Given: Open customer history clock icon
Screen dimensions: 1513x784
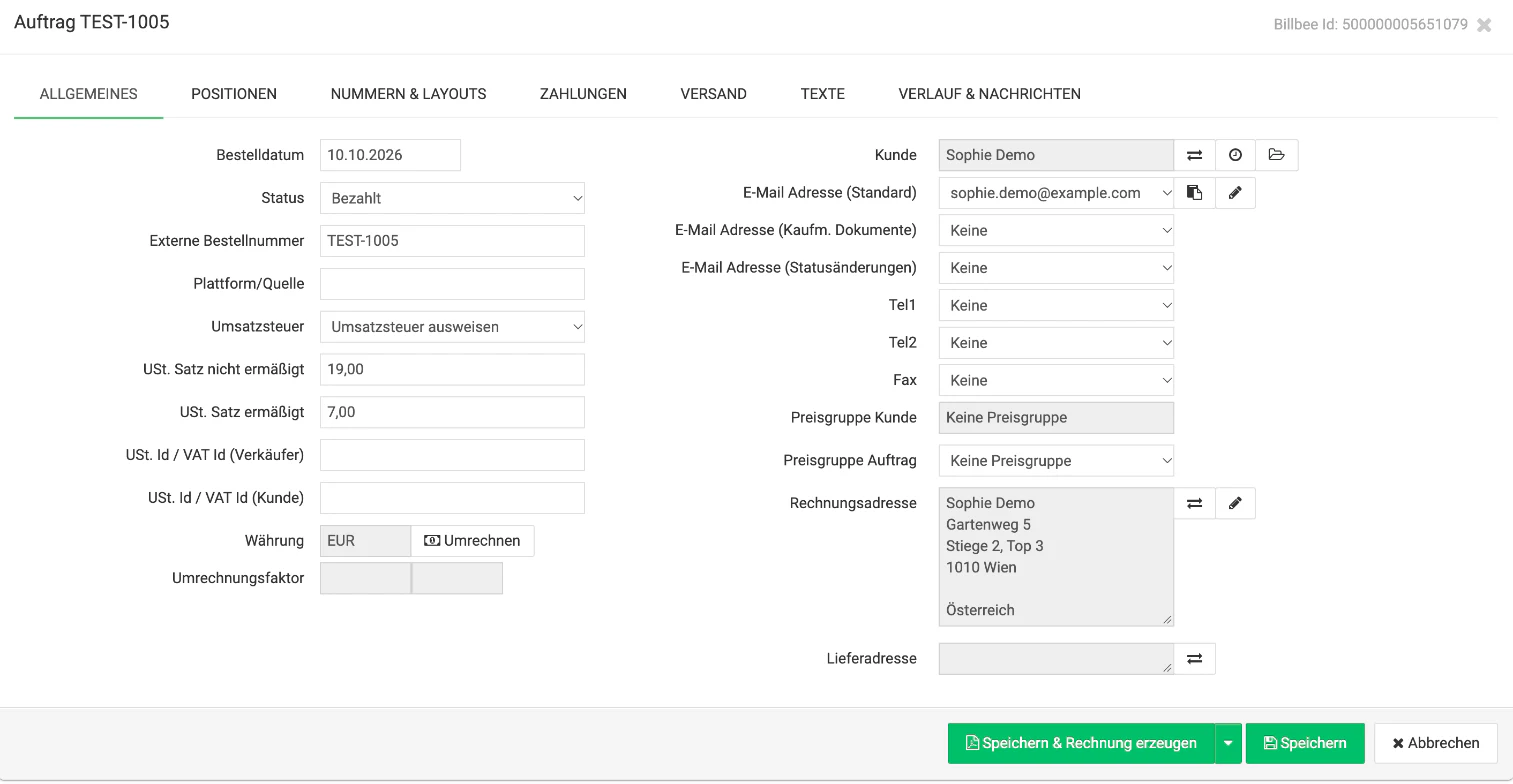Looking at the screenshot, I should pos(1235,155).
